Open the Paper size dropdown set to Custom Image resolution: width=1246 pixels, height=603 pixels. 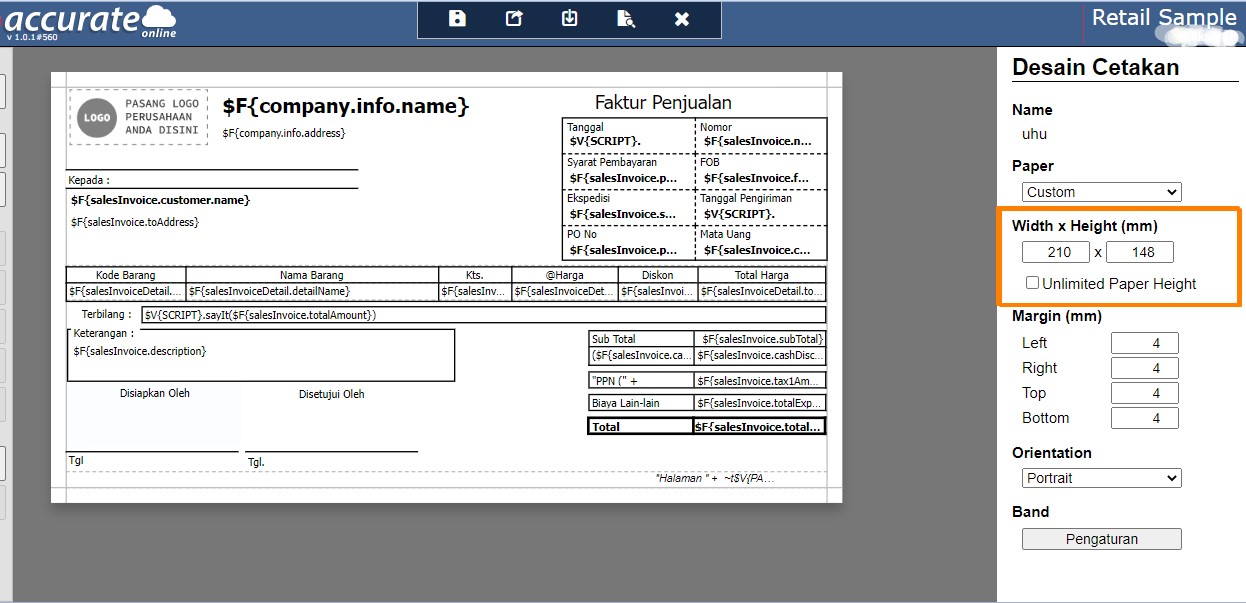tap(1101, 192)
